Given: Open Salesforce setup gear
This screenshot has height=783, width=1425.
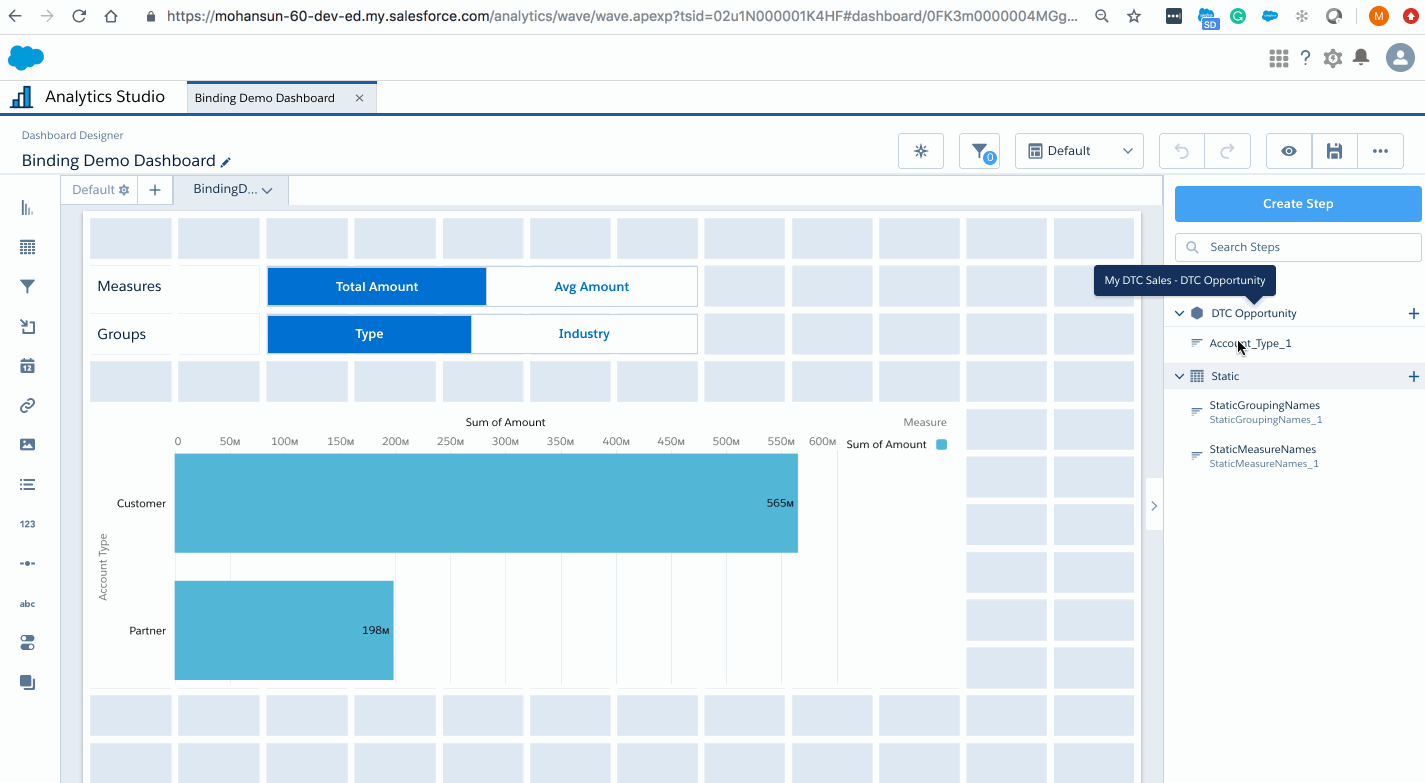Looking at the screenshot, I should (x=1332, y=58).
